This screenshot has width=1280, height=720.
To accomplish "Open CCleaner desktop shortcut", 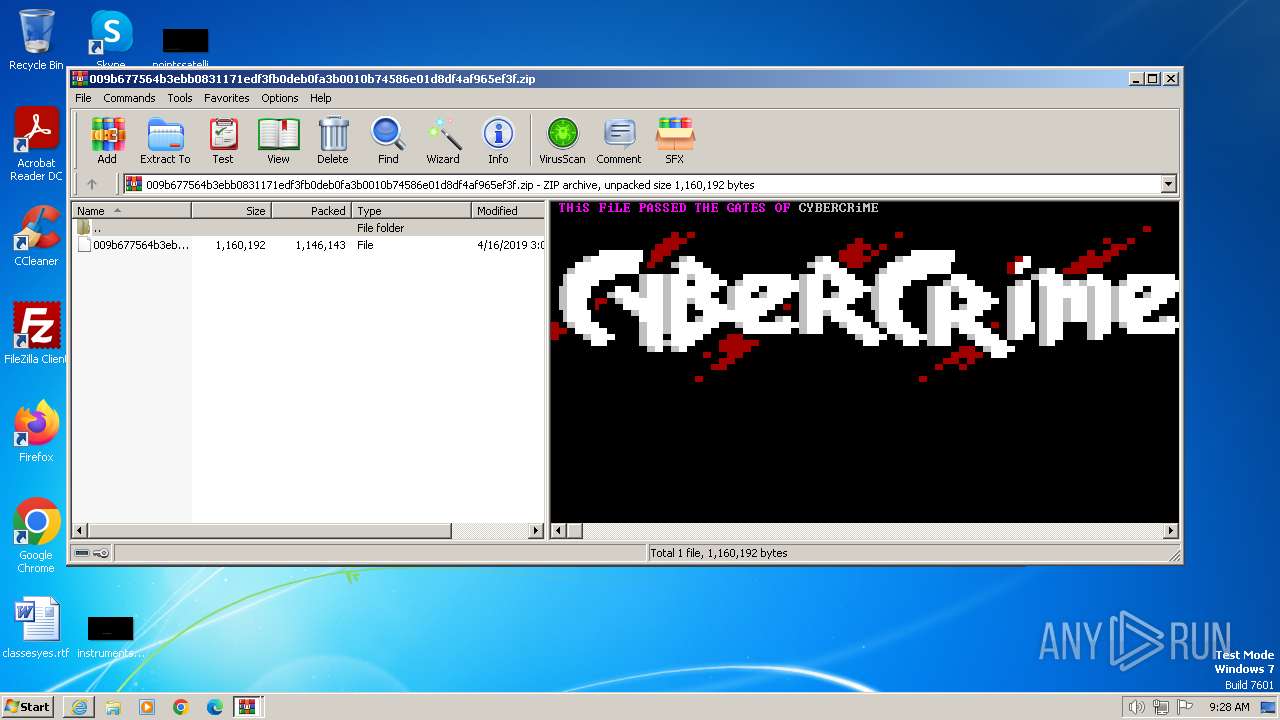I will click(36, 236).
